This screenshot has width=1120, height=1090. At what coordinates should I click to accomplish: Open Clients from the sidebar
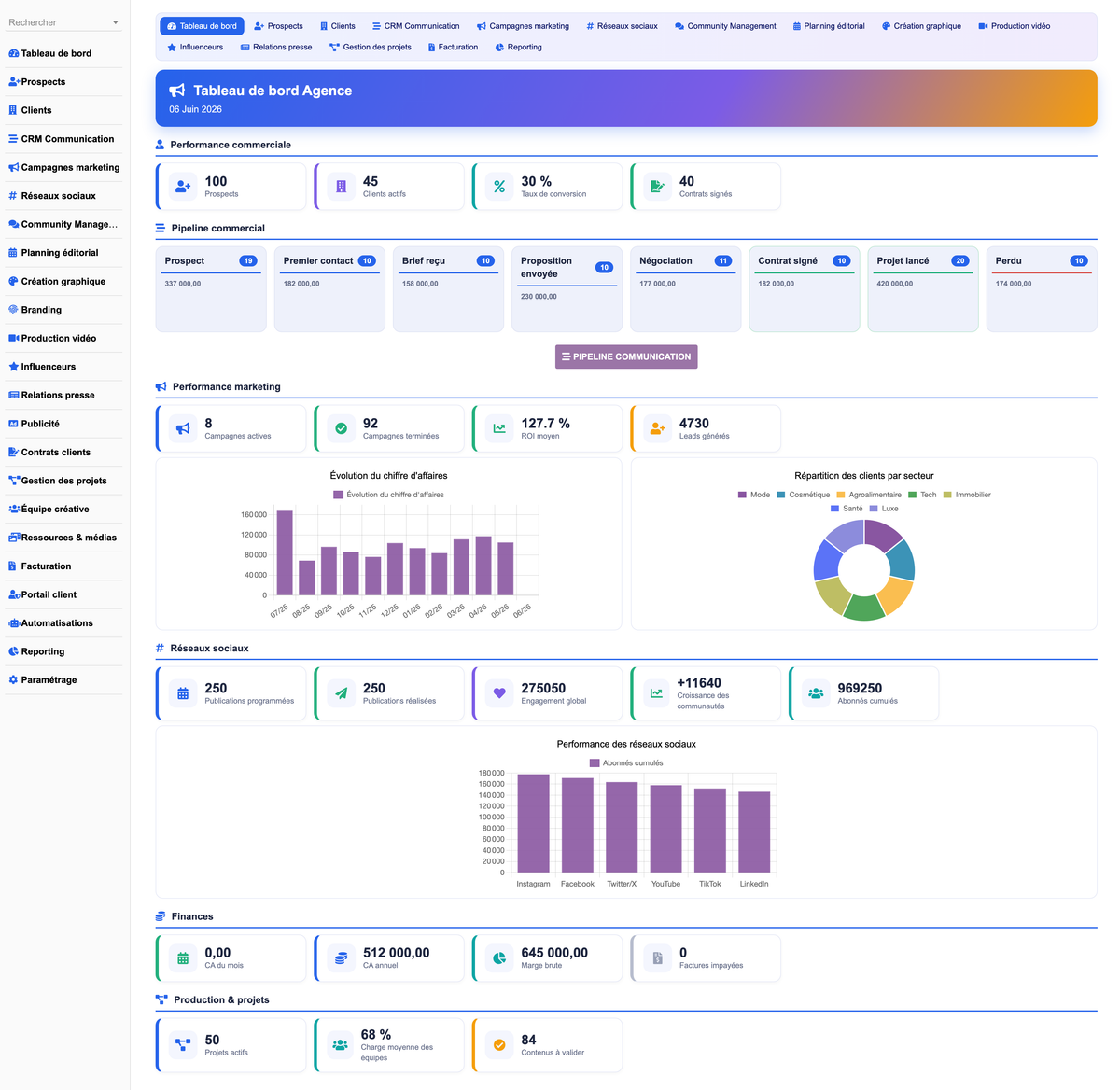(63, 110)
